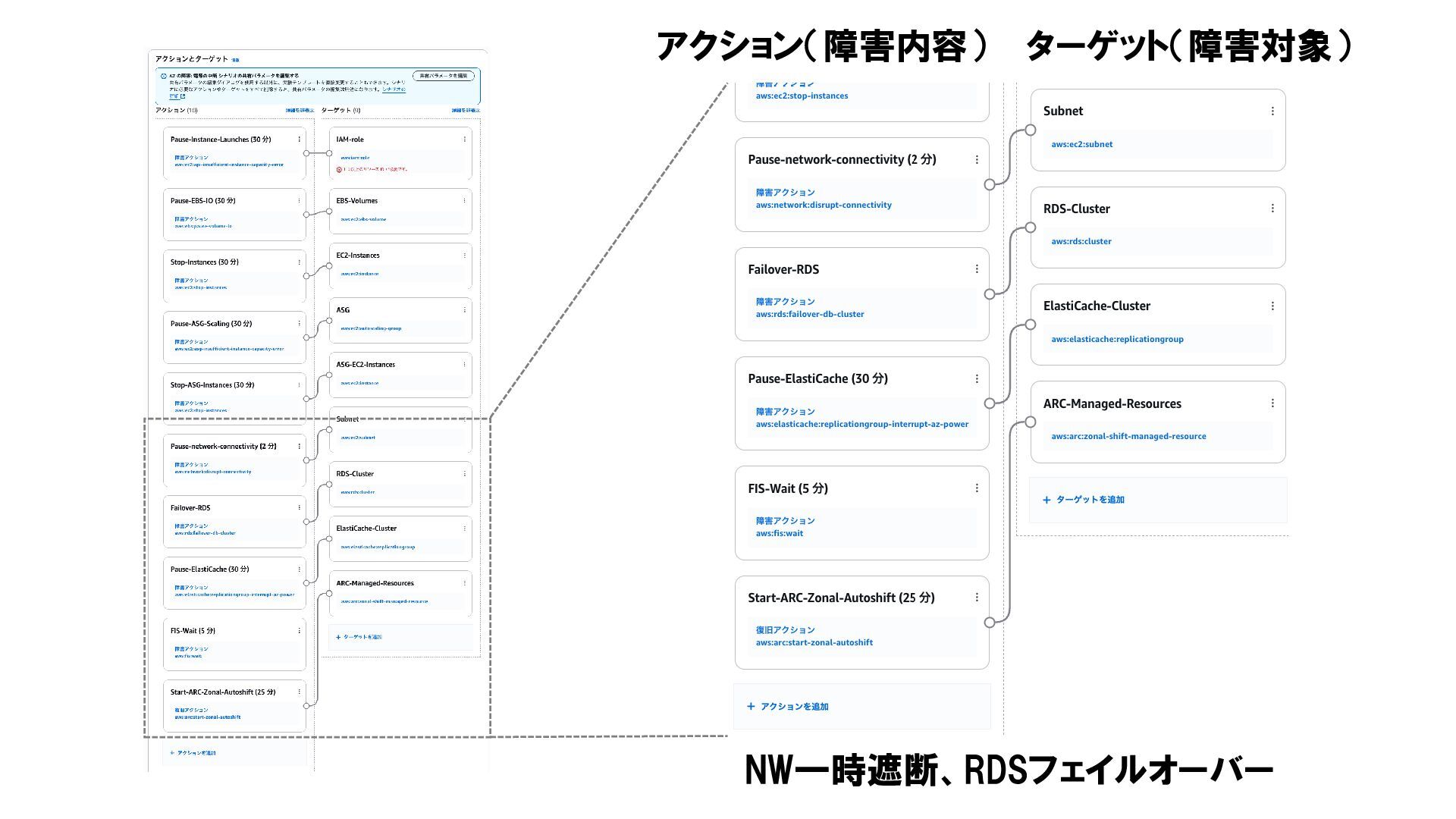The height and width of the screenshot is (819, 1456).
Task: Open kebab menu of Start-ARC-Zonal-Autoshift in enlarged view
Action: (977, 598)
